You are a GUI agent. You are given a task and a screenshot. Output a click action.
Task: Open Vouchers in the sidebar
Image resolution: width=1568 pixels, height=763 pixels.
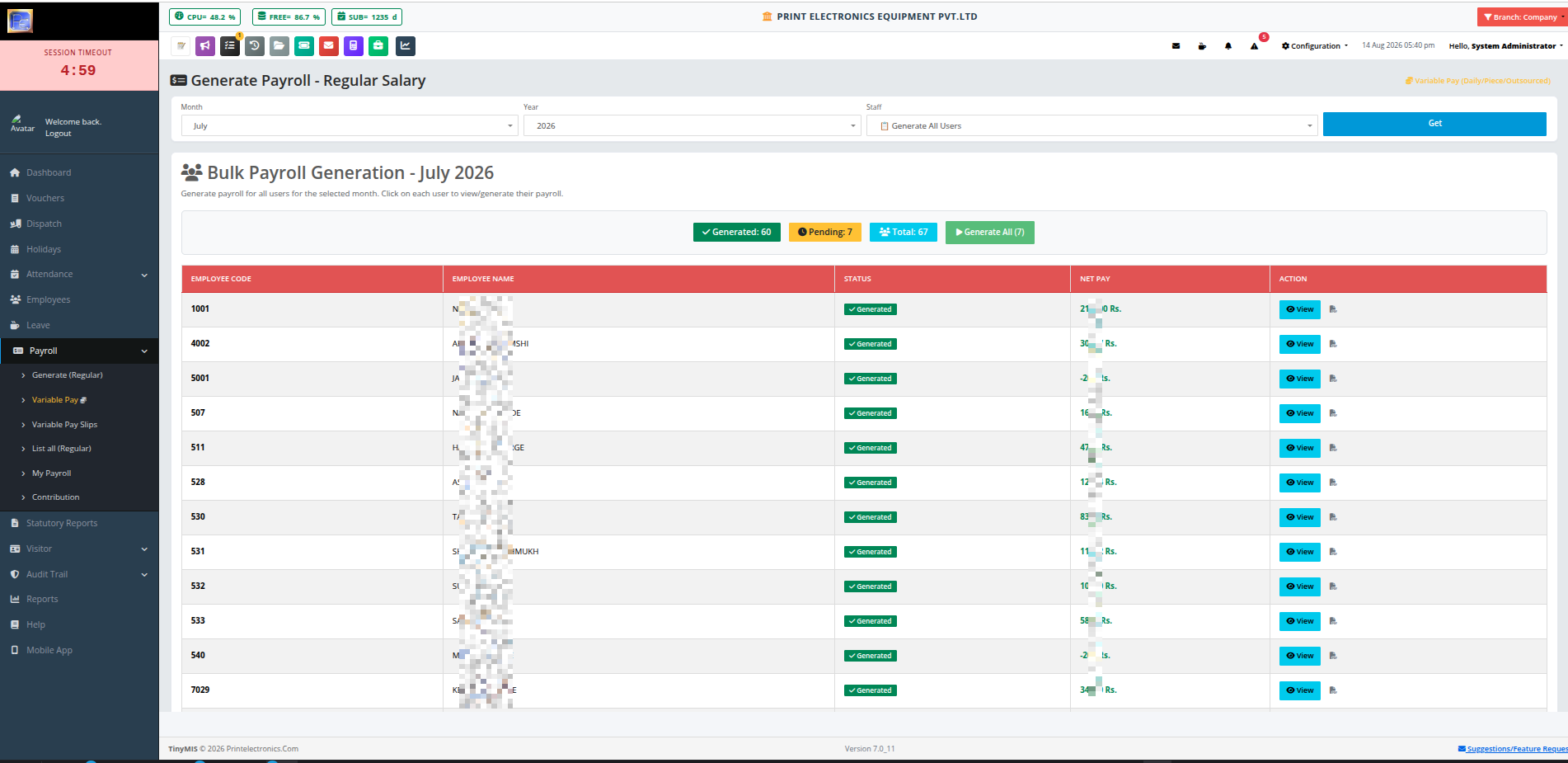45,198
